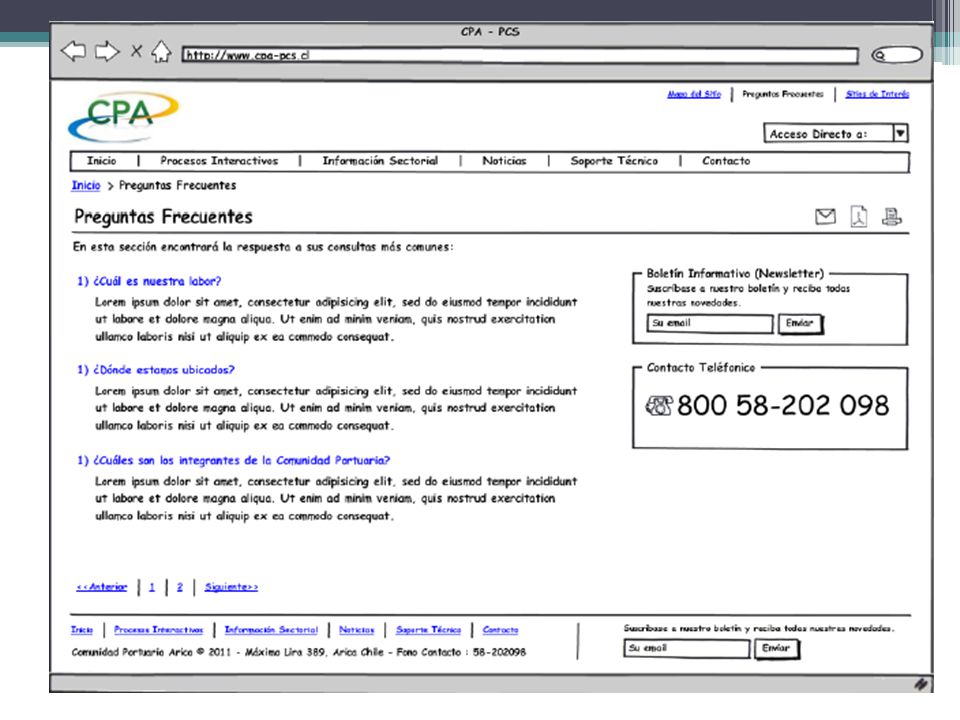Click the telephone icon beside 800 number
Screen dimensions: 960x720
coord(659,405)
